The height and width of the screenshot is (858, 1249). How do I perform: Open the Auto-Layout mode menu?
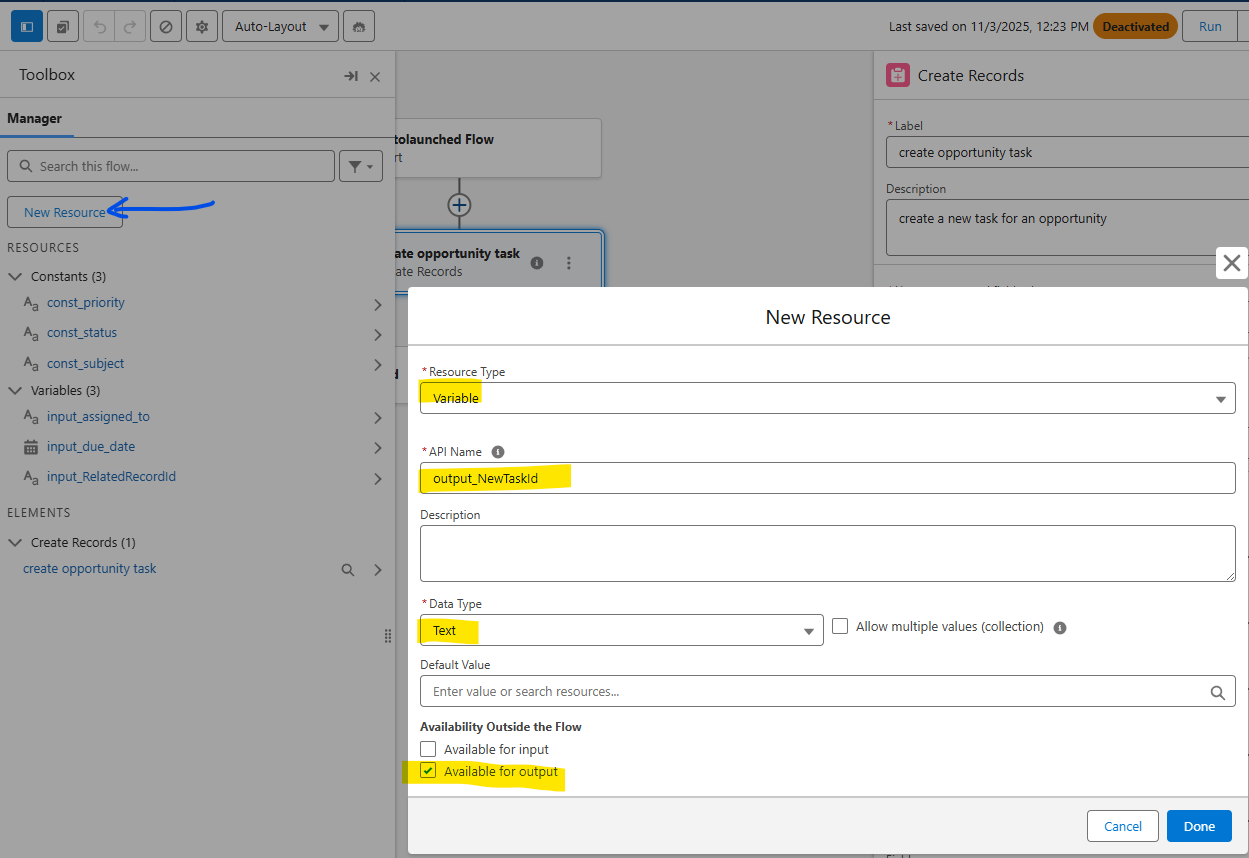pyautogui.click(x=280, y=27)
